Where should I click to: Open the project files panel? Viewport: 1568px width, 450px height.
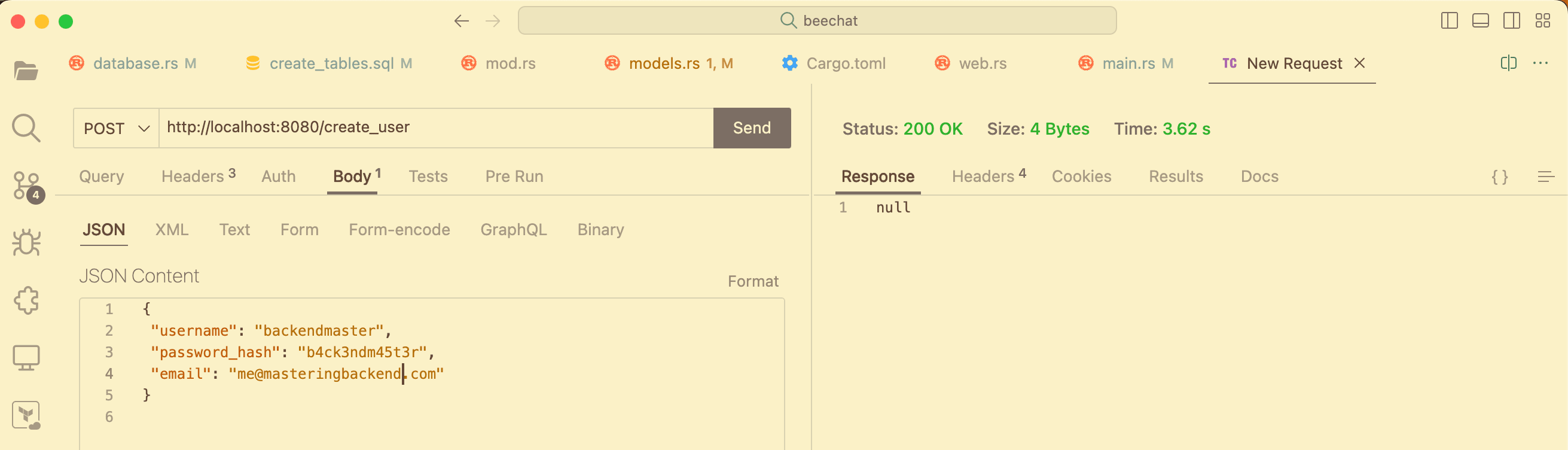(x=27, y=70)
